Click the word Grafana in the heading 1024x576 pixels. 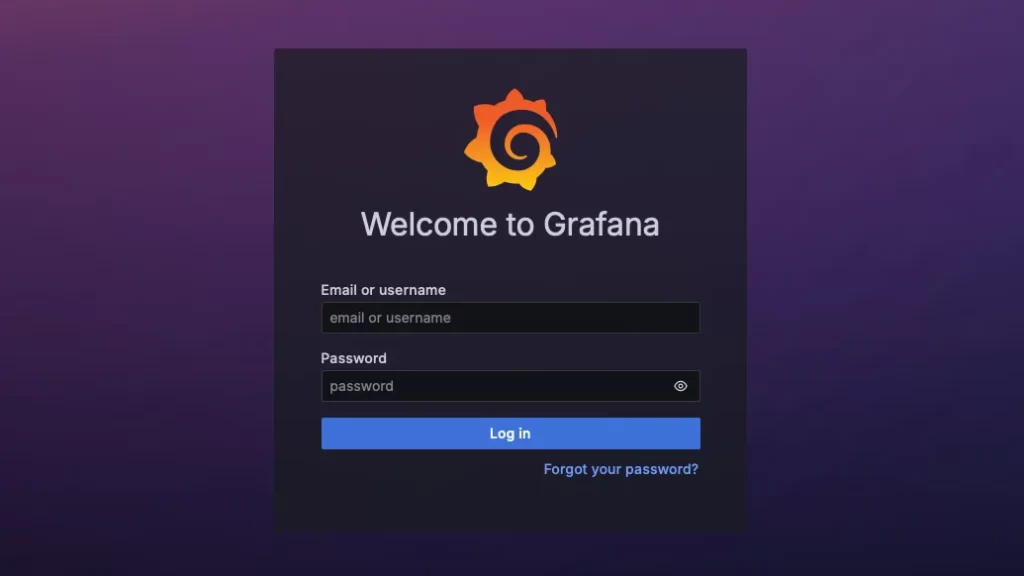pyautogui.click(x=601, y=224)
